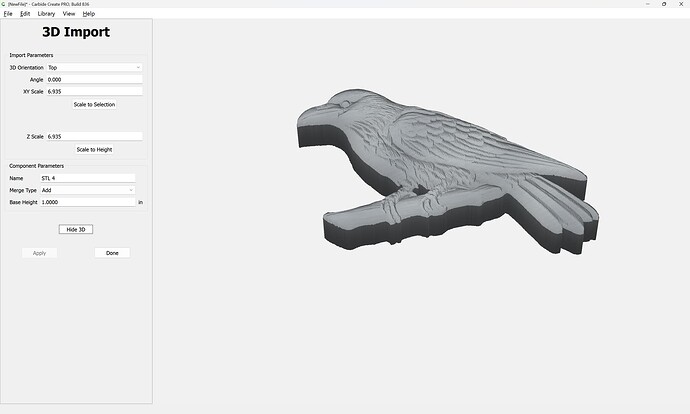Viewport: 690px width, 414px height.
Task: Open the Help menu
Action: (x=89, y=14)
